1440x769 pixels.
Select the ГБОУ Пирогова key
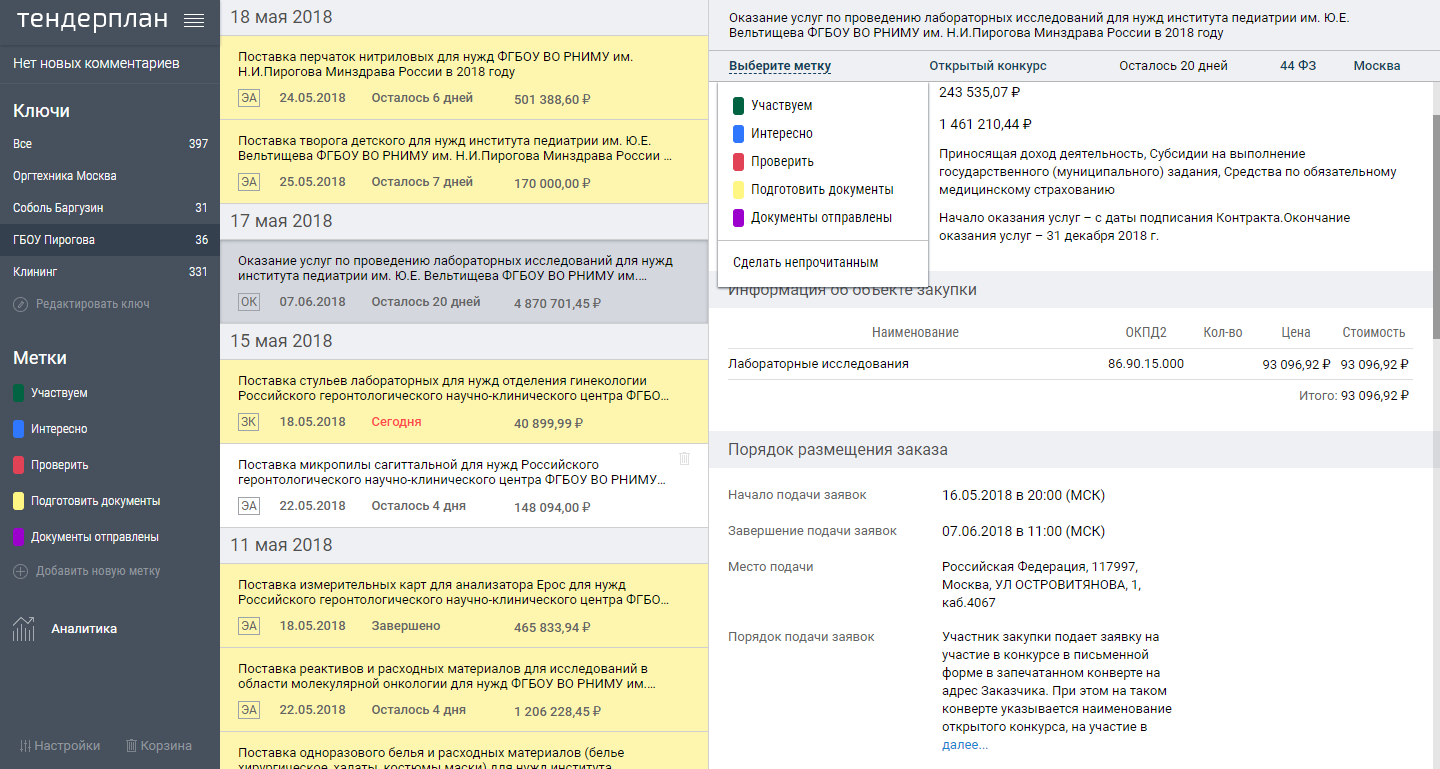[x=110, y=240]
